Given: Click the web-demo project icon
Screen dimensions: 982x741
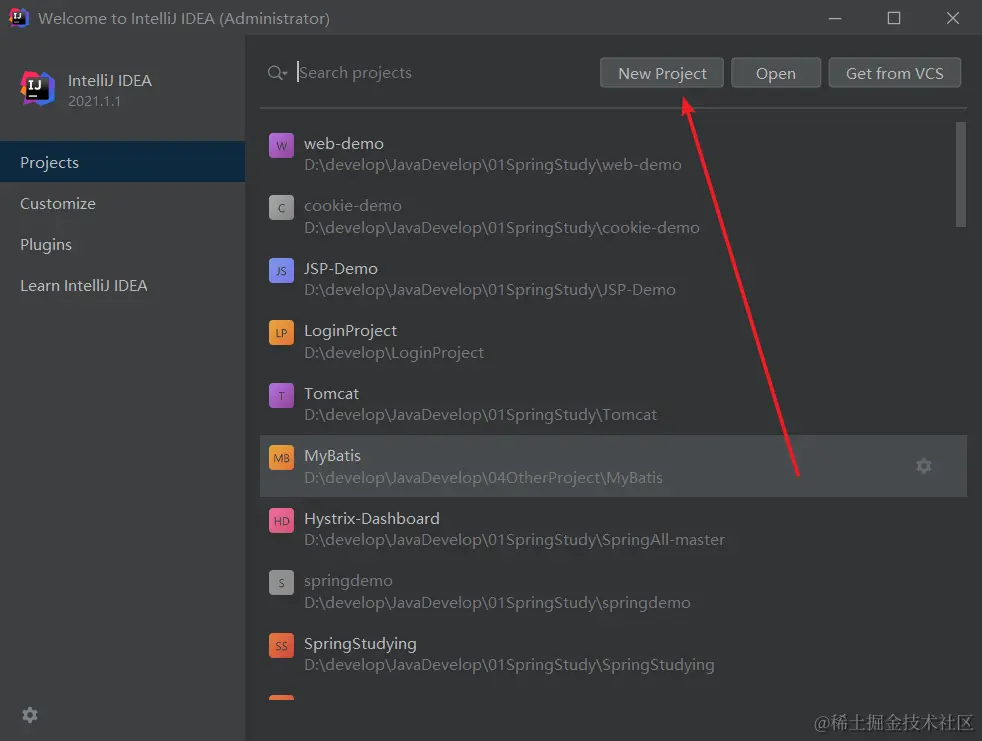Looking at the screenshot, I should [x=281, y=145].
